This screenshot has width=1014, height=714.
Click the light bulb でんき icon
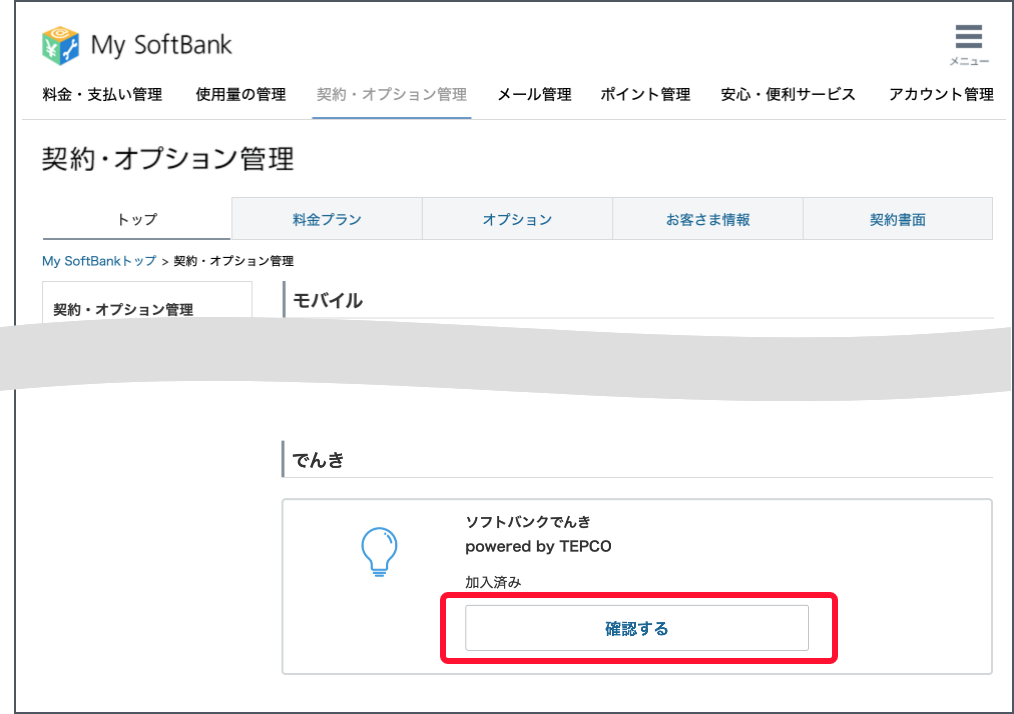point(379,552)
